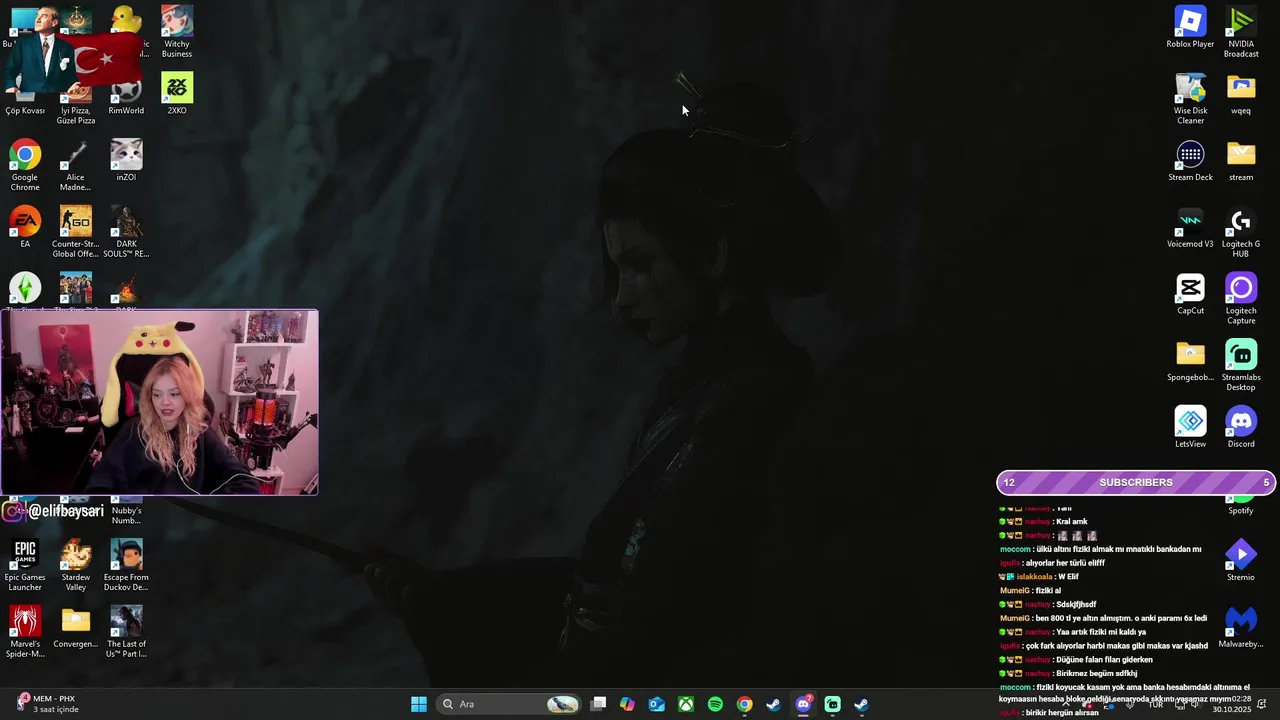Launch NVIDIA Broadcast from desktop

coord(1241,32)
